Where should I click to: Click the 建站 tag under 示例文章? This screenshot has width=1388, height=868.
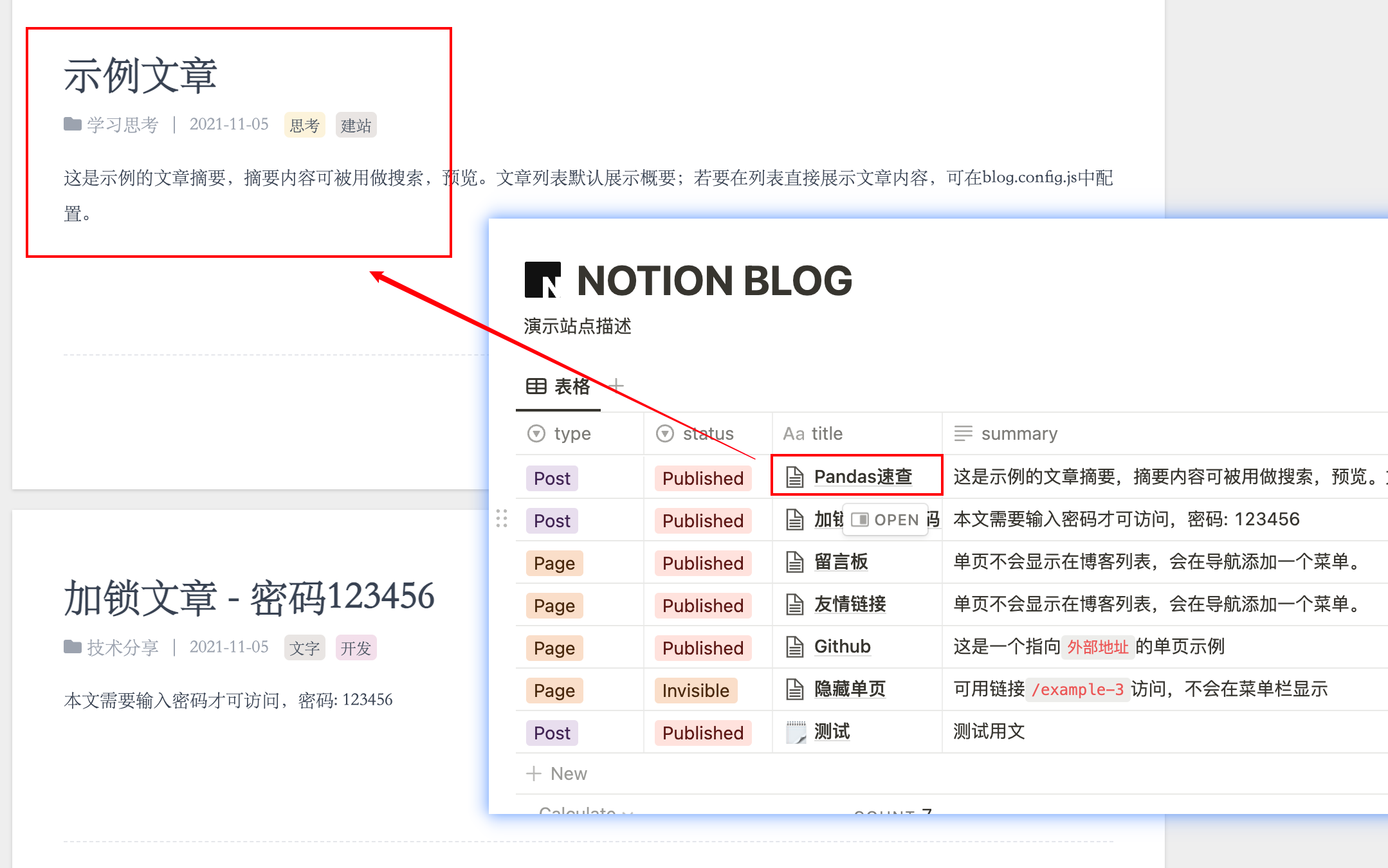tap(356, 124)
